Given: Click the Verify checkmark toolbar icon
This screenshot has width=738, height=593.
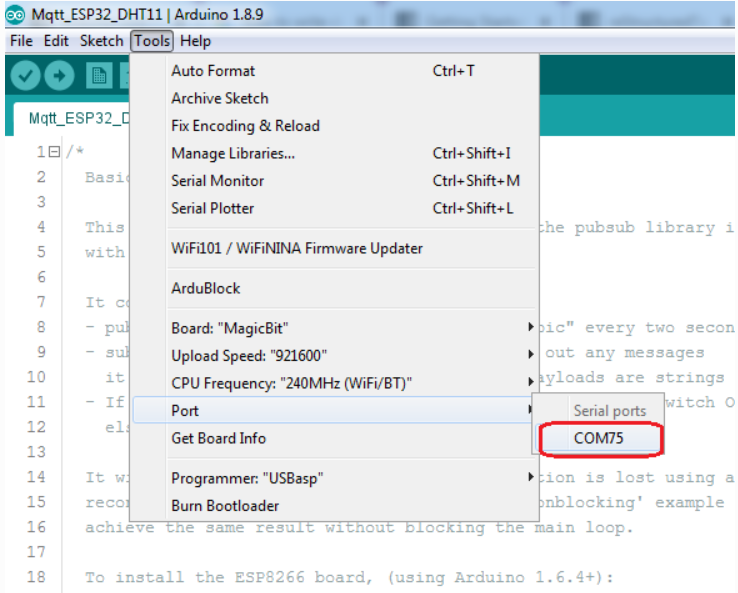Looking at the screenshot, I should point(25,75).
